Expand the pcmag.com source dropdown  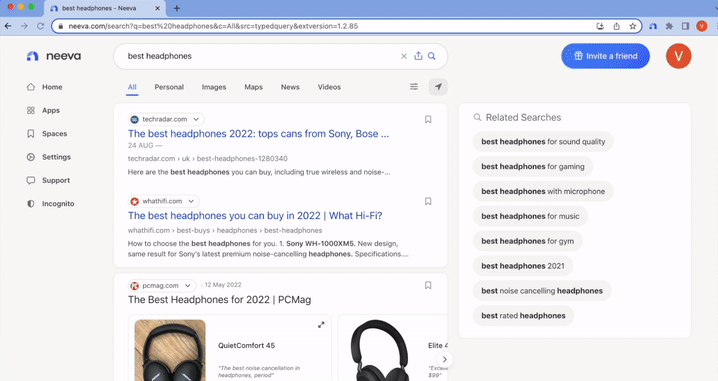(x=187, y=285)
